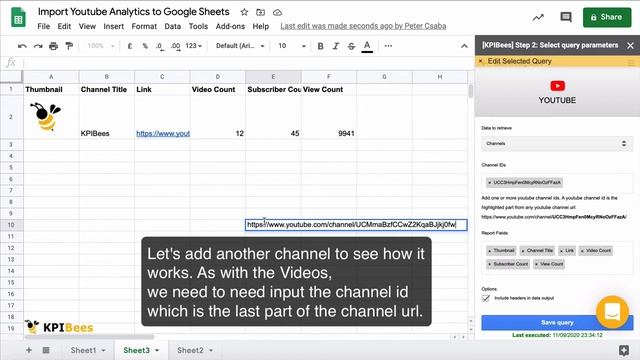Screen dimensions: 640x360
Task: Close Edit Selected Query banner
Action: click(x=480, y=61)
